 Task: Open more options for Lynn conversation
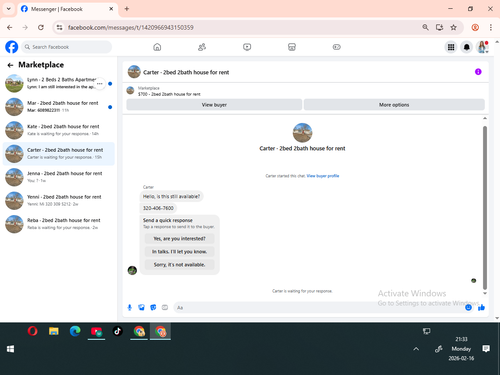100,84
